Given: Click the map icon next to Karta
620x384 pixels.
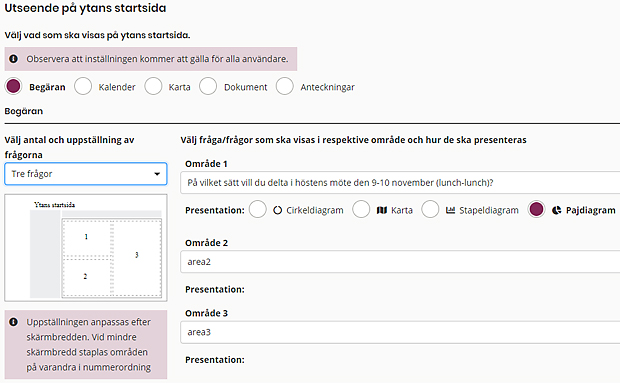Looking at the screenshot, I should 382,210.
